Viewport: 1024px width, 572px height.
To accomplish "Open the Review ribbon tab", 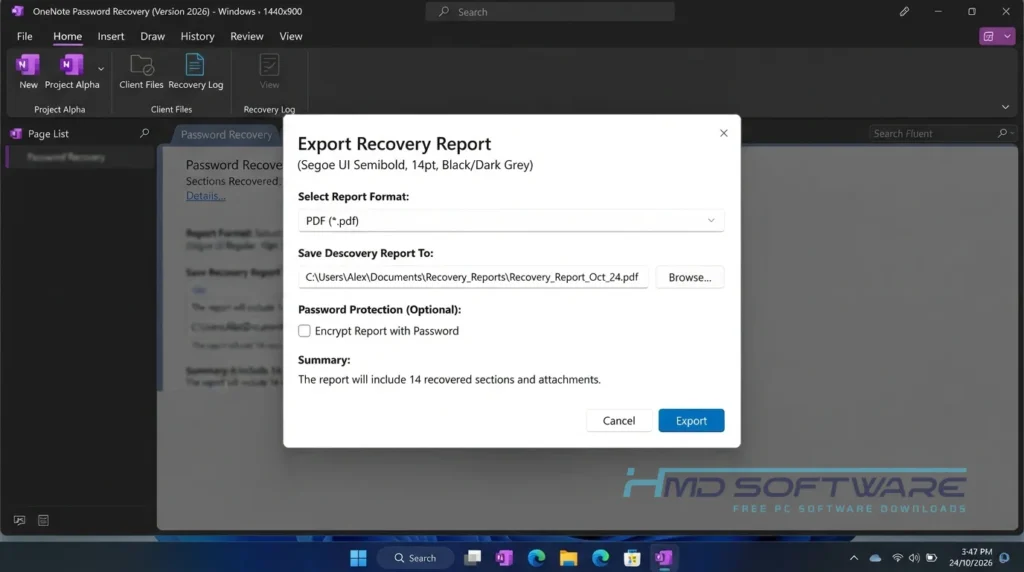I will 247,37.
